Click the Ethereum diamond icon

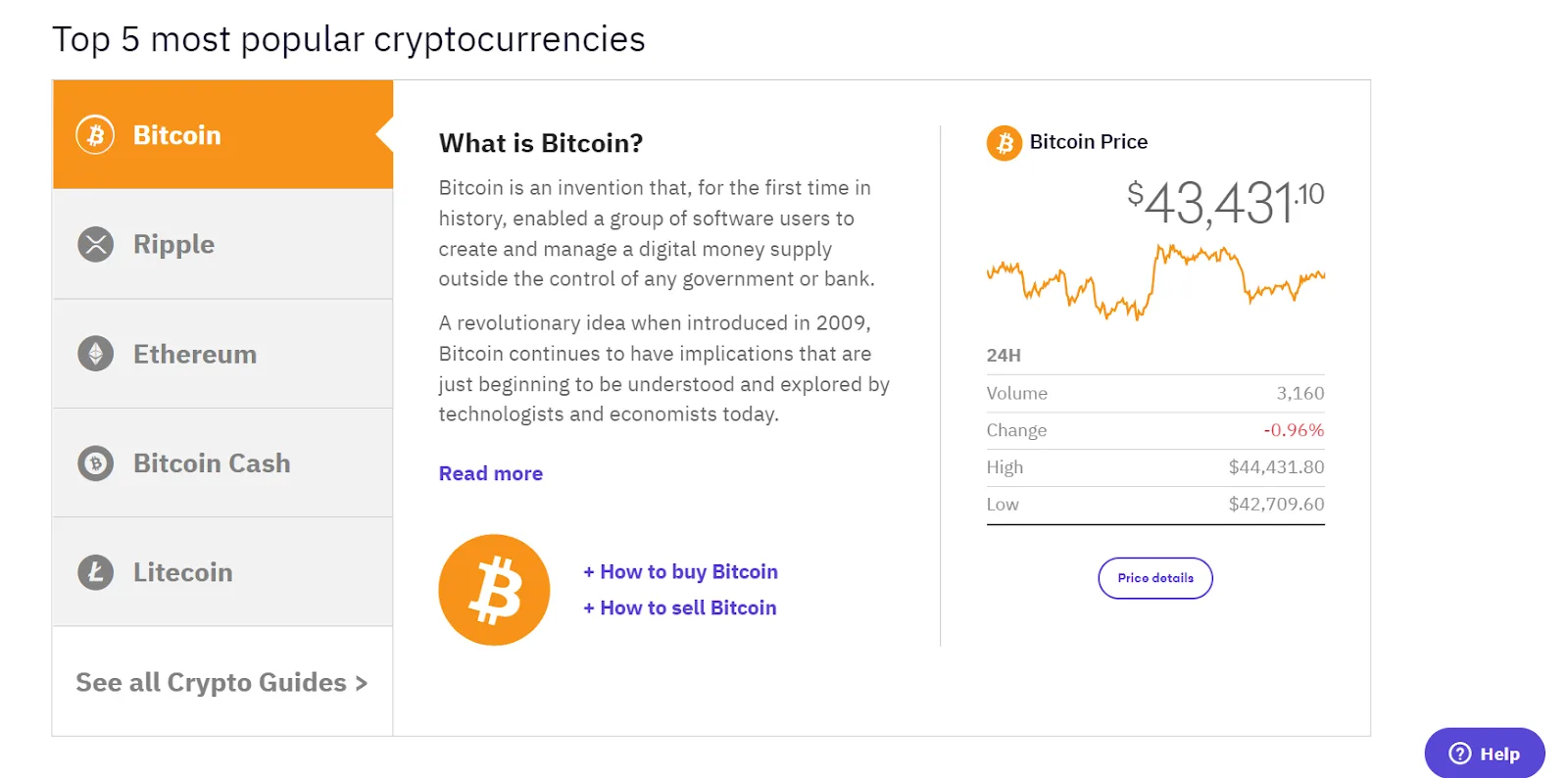click(x=95, y=354)
